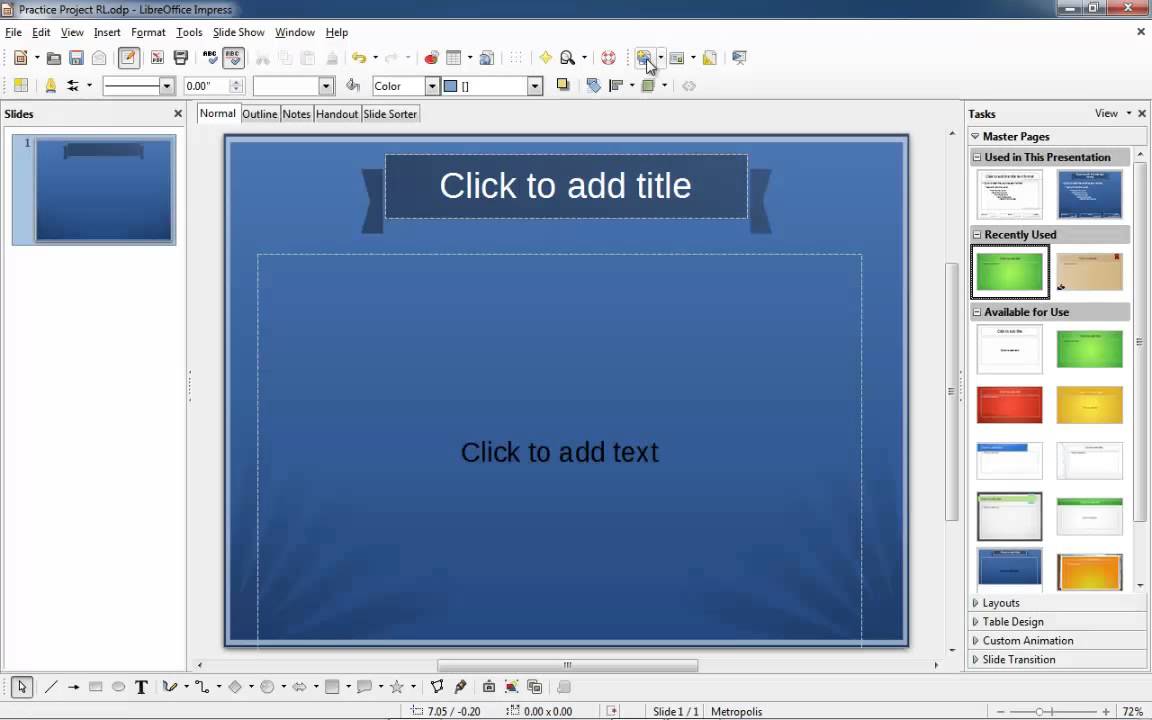Select the Curve drawing tool
The width and height of the screenshot is (1152, 720).
(170, 687)
